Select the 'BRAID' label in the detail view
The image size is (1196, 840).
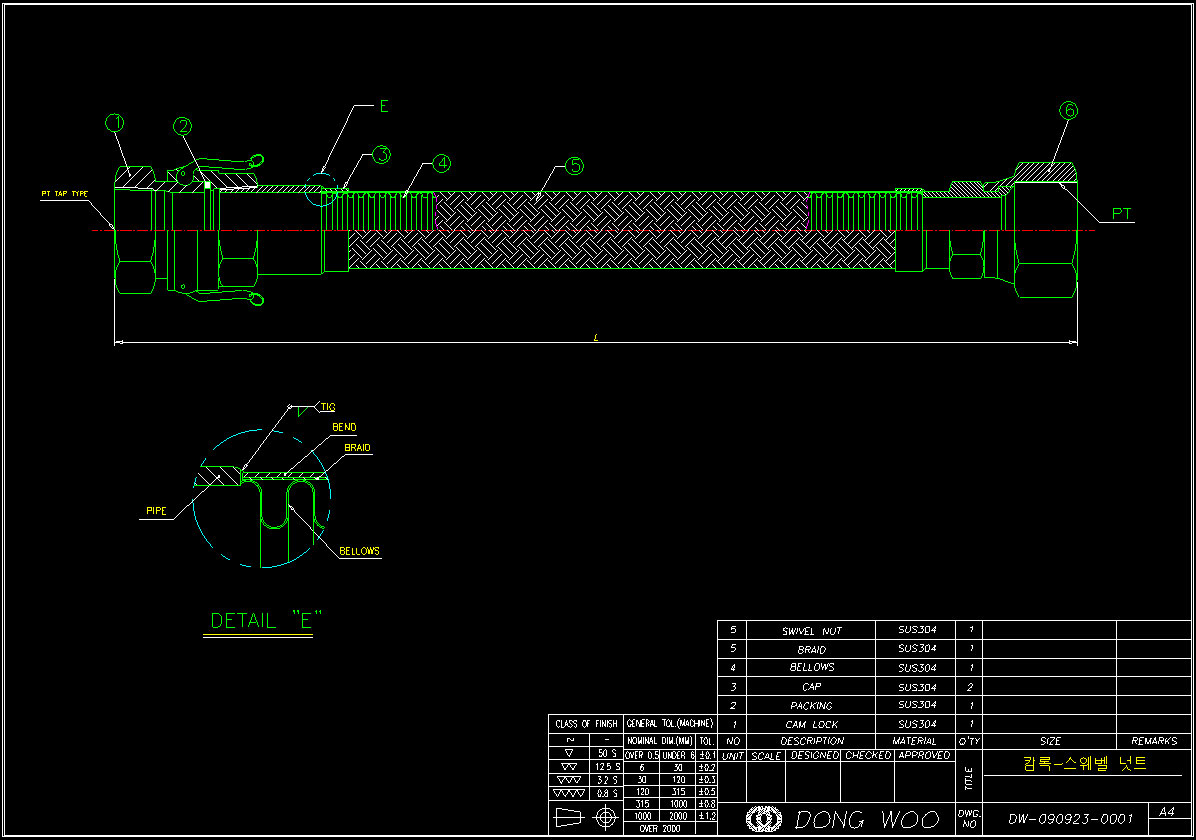point(357,448)
